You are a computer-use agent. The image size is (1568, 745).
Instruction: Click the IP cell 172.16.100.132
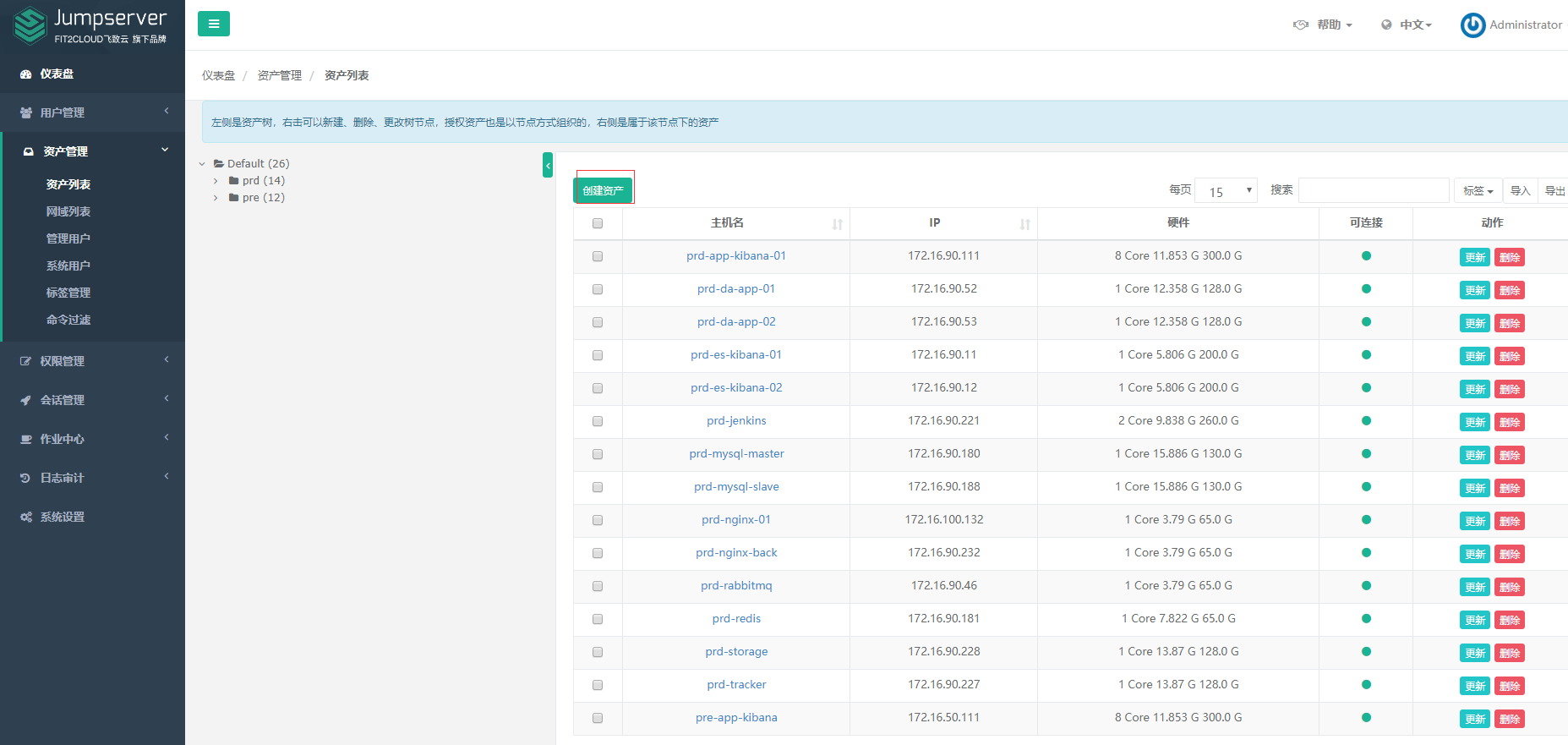click(x=944, y=520)
